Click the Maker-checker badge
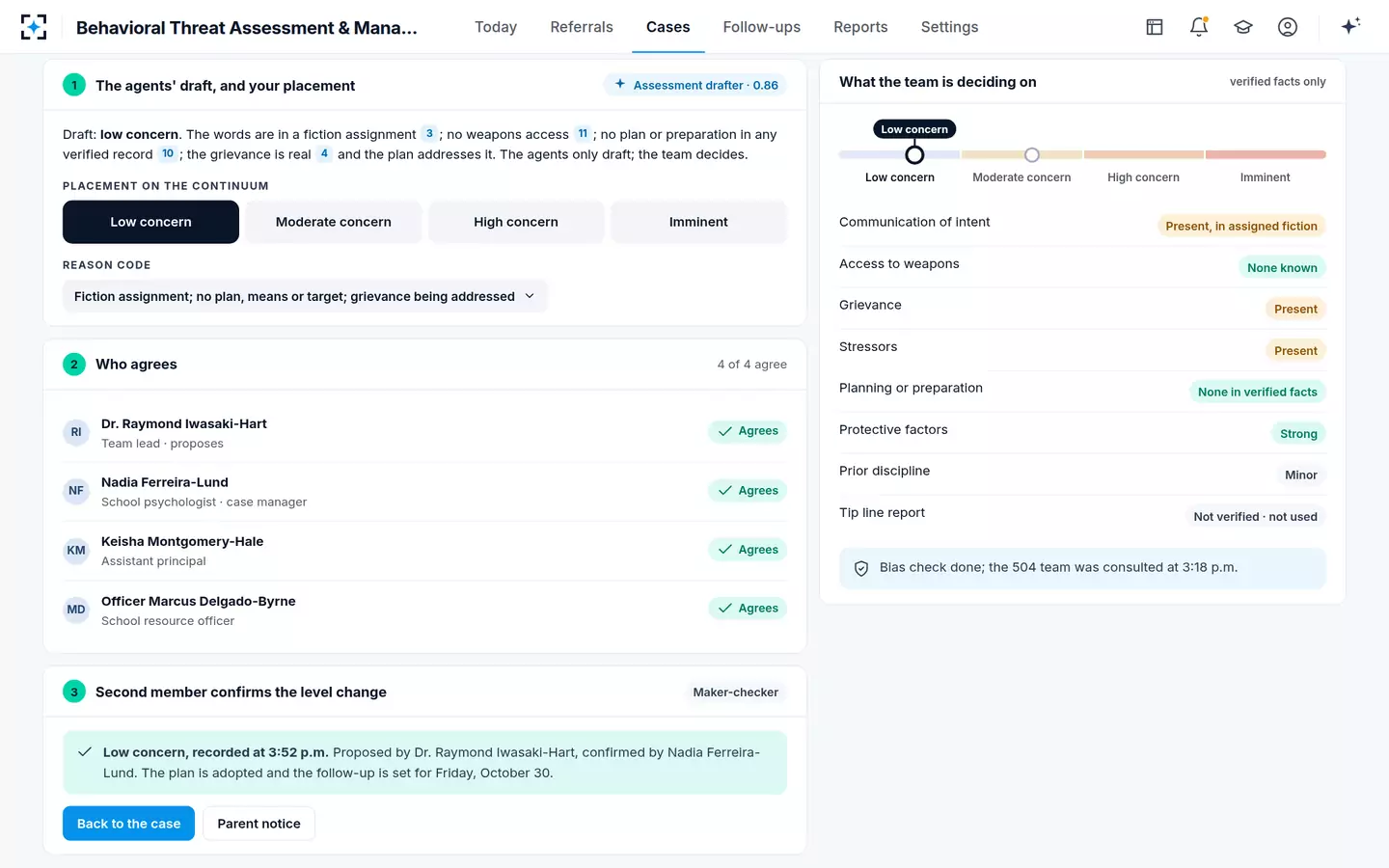The image size is (1389, 868). (735, 692)
